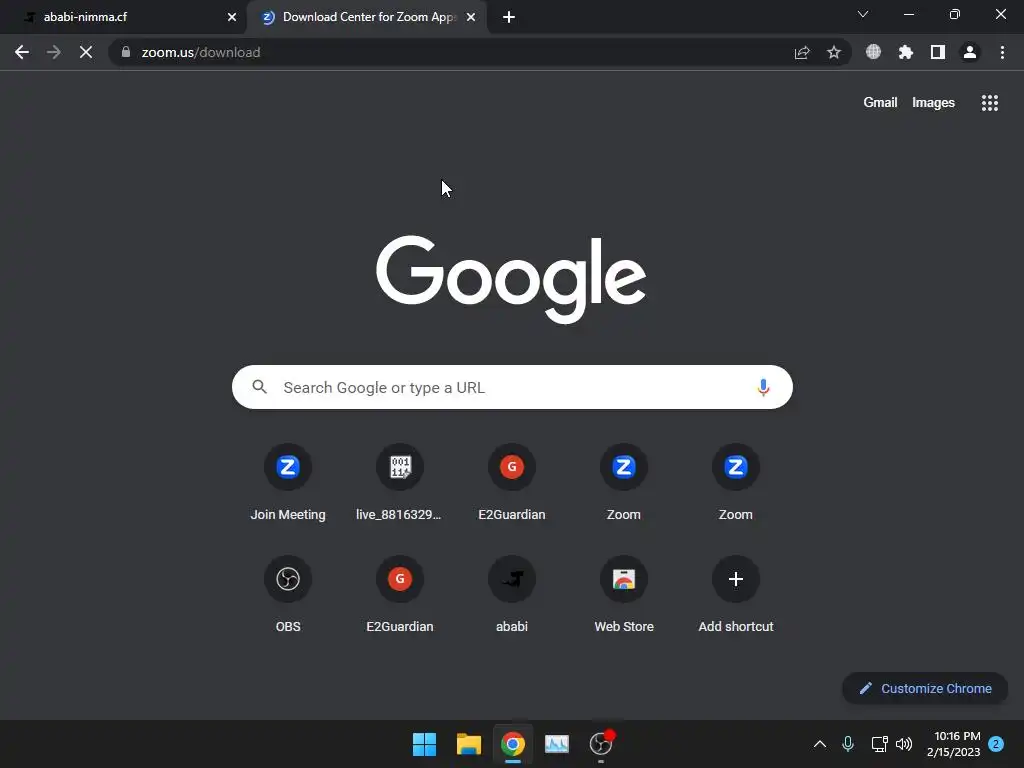Click the forward navigation arrow
The height and width of the screenshot is (768, 1024).
tap(54, 52)
